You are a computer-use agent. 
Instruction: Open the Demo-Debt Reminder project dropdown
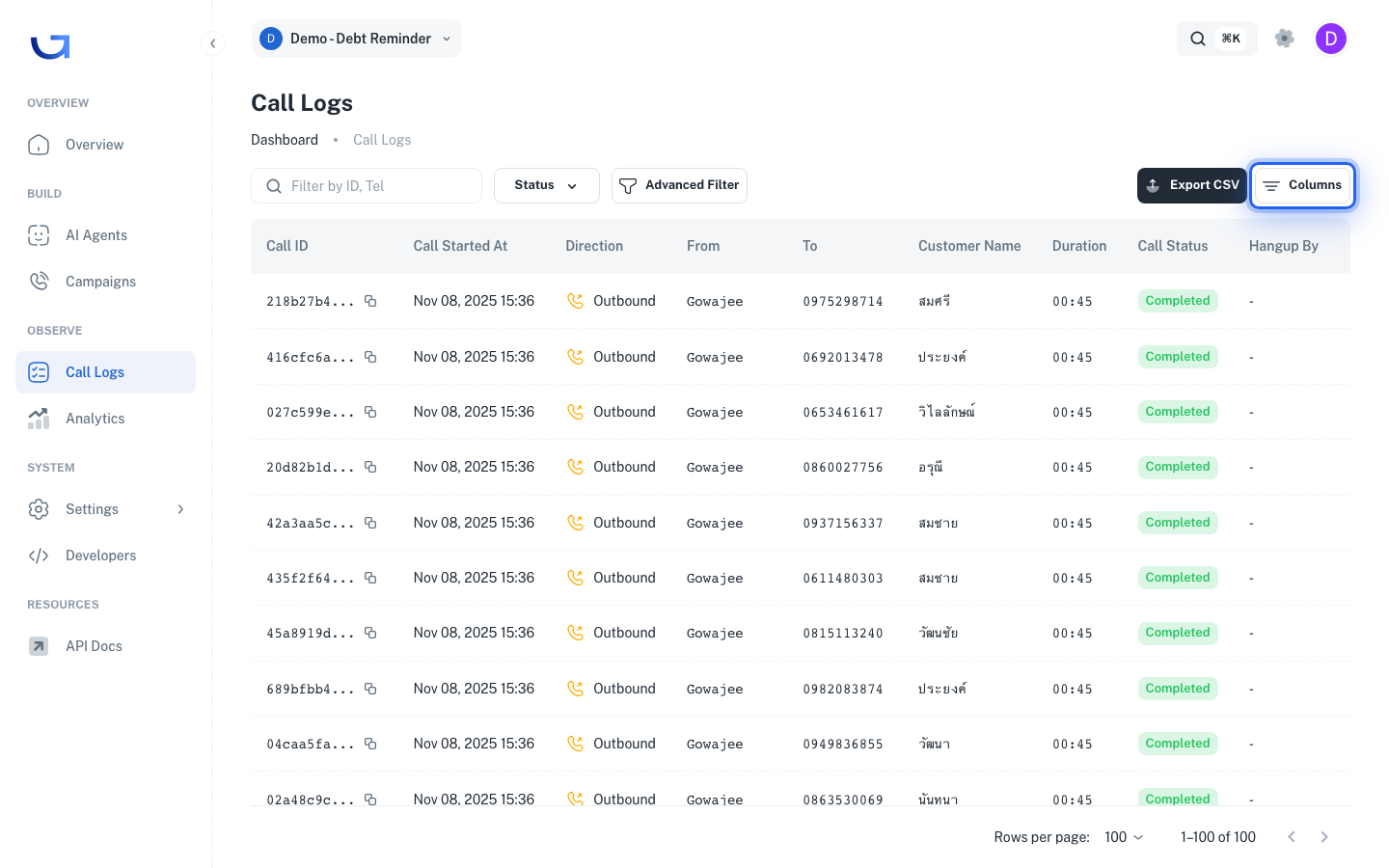tap(357, 39)
